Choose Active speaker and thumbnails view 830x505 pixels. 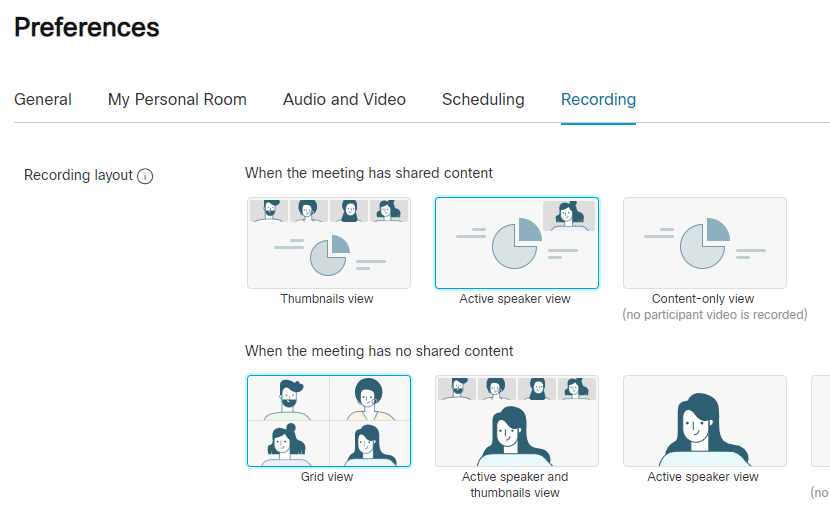coord(517,421)
